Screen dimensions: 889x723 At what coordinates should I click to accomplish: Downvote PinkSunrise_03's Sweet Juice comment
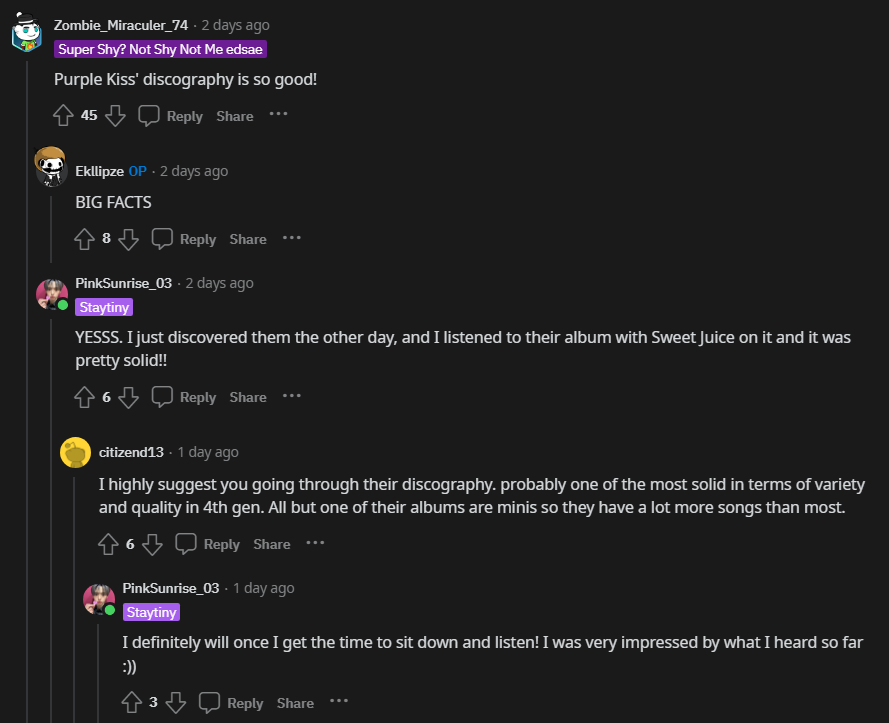(129, 397)
